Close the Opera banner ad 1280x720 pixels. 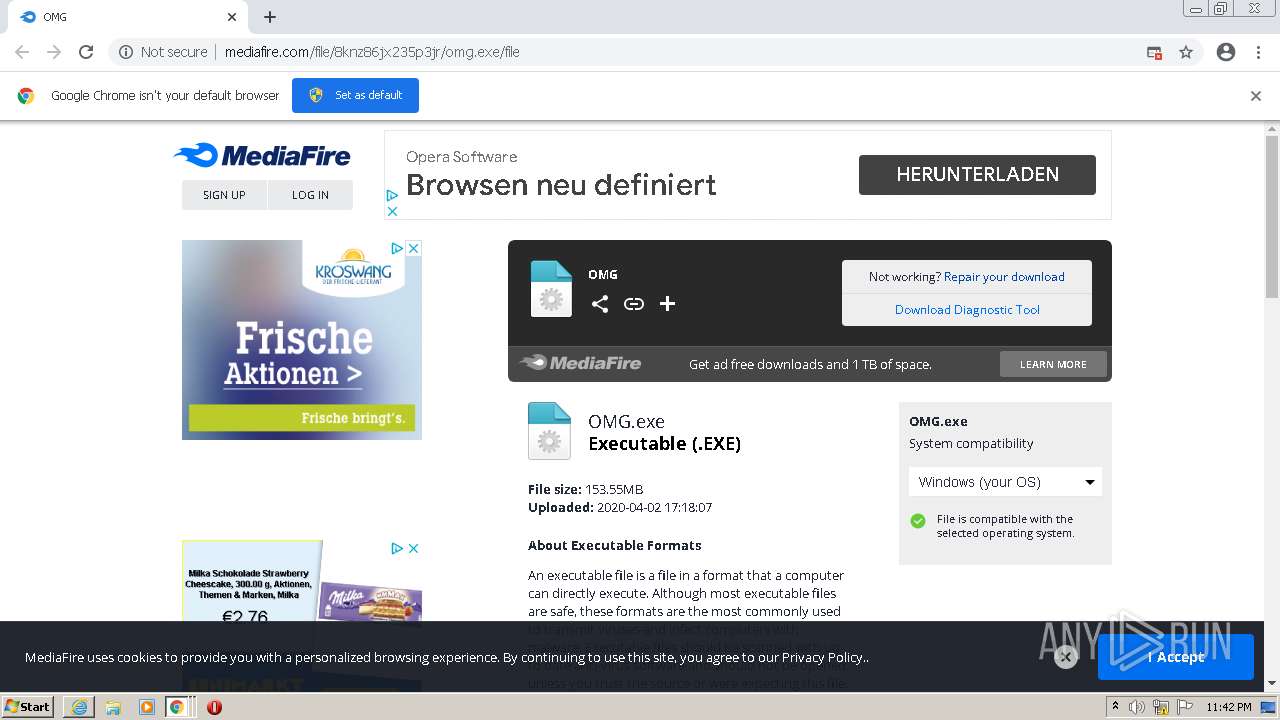[393, 211]
